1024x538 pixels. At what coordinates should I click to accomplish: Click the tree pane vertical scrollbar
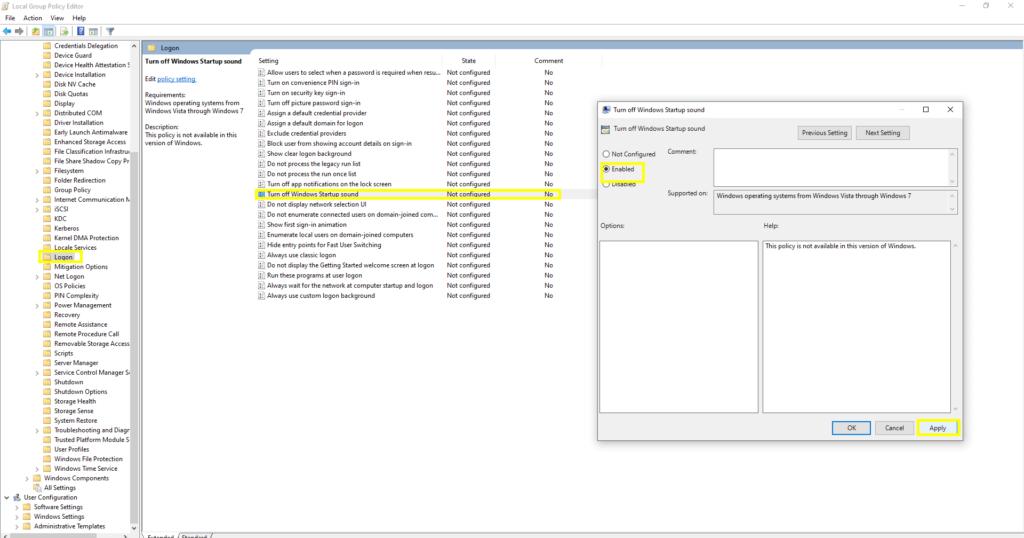[x=135, y=300]
